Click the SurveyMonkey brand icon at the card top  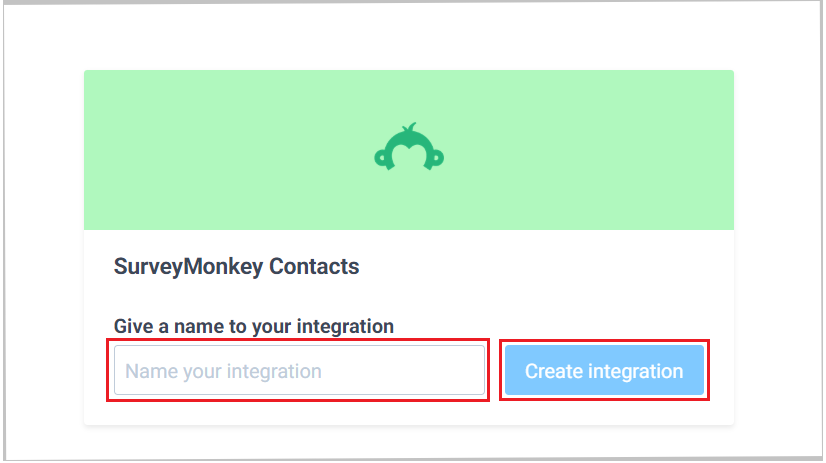pos(409,148)
